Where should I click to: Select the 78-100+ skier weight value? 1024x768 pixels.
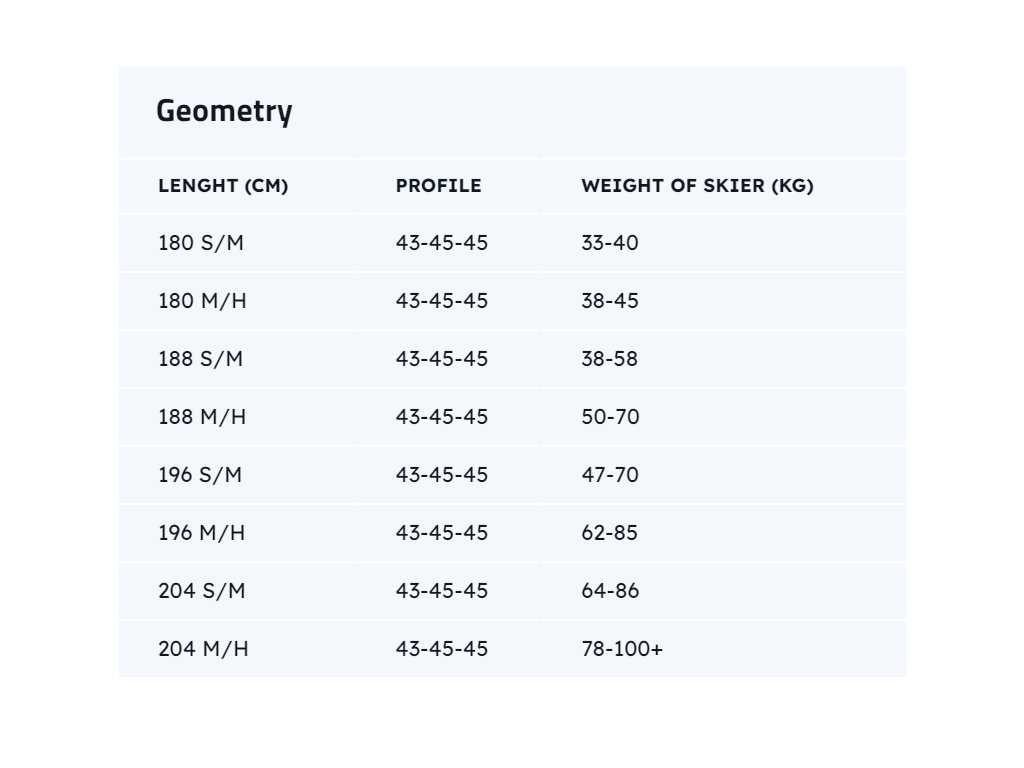(x=621, y=649)
